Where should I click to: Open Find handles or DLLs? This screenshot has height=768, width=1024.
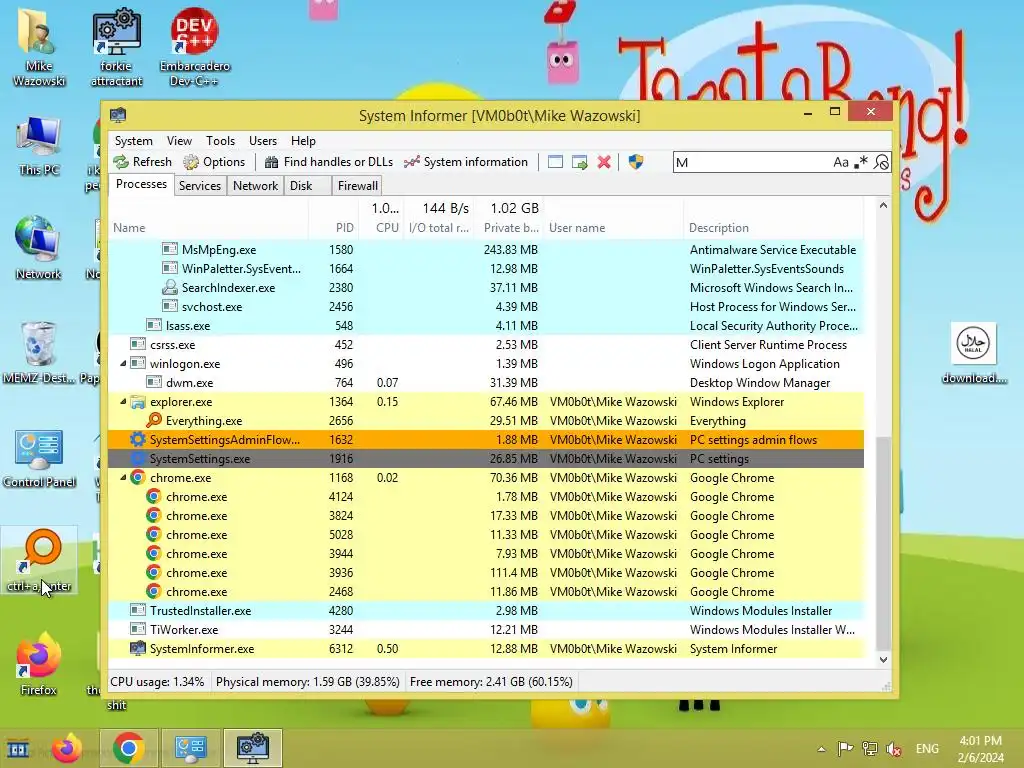click(x=329, y=162)
